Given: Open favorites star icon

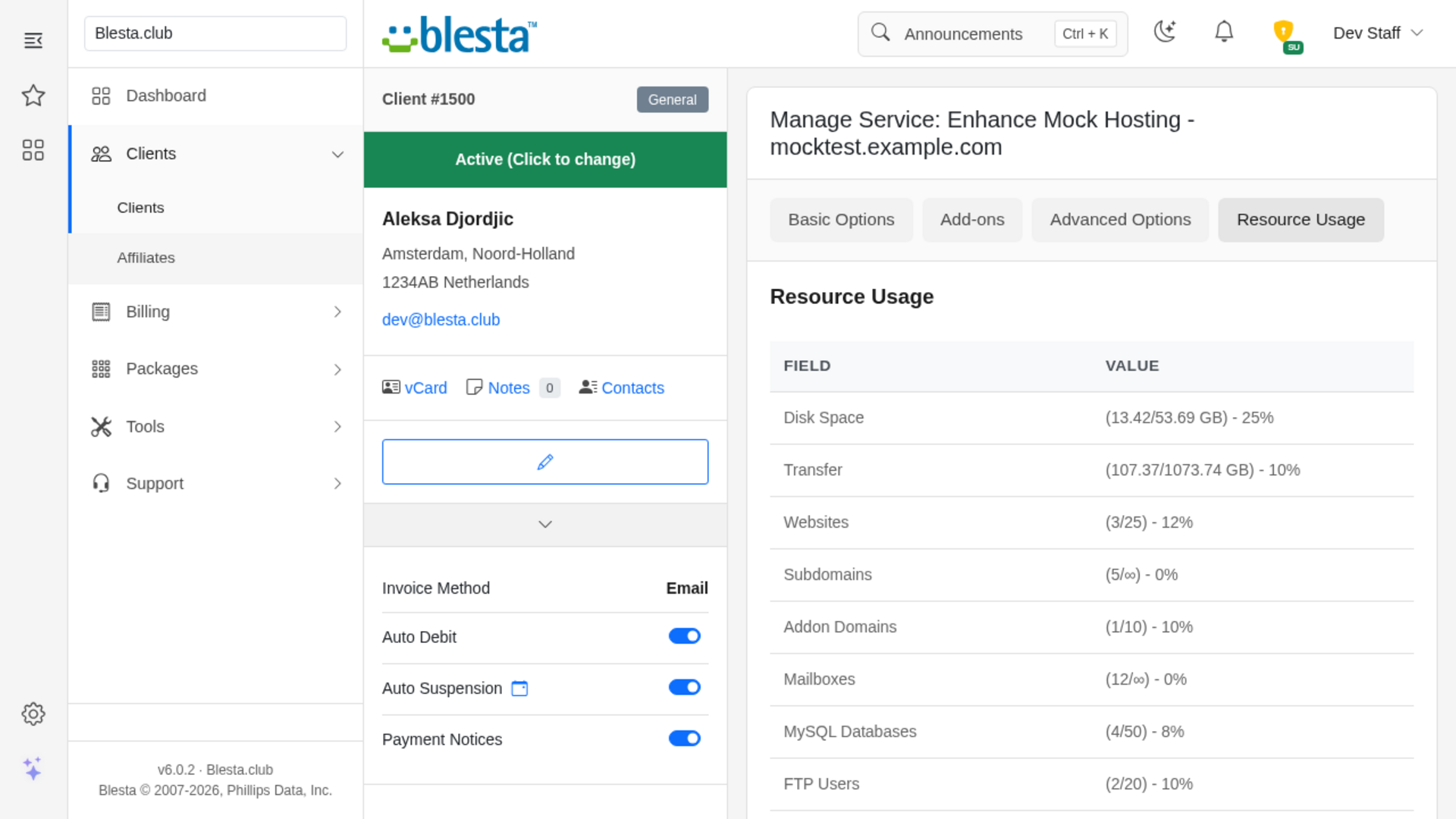Looking at the screenshot, I should pyautogui.click(x=33, y=96).
